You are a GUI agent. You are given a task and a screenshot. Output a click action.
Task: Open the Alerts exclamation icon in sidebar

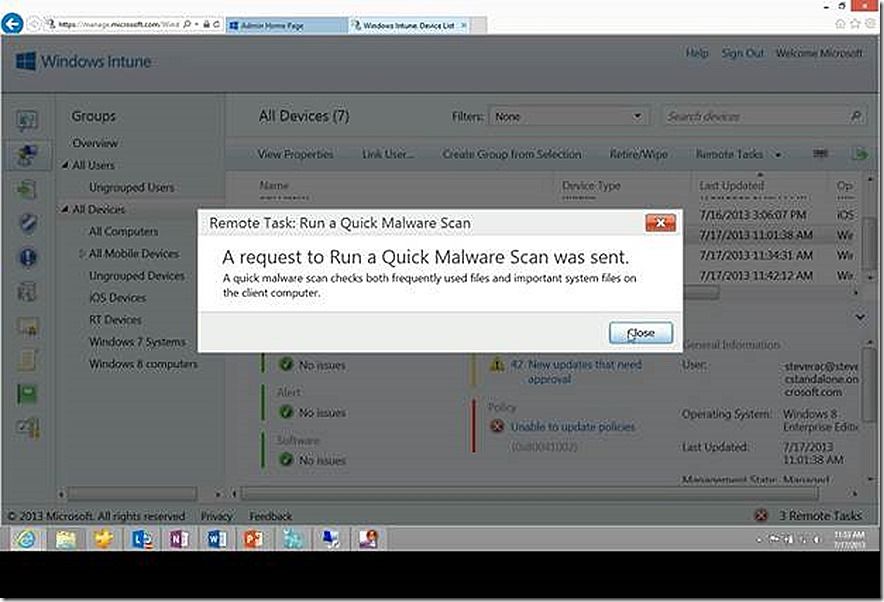pos(27,257)
